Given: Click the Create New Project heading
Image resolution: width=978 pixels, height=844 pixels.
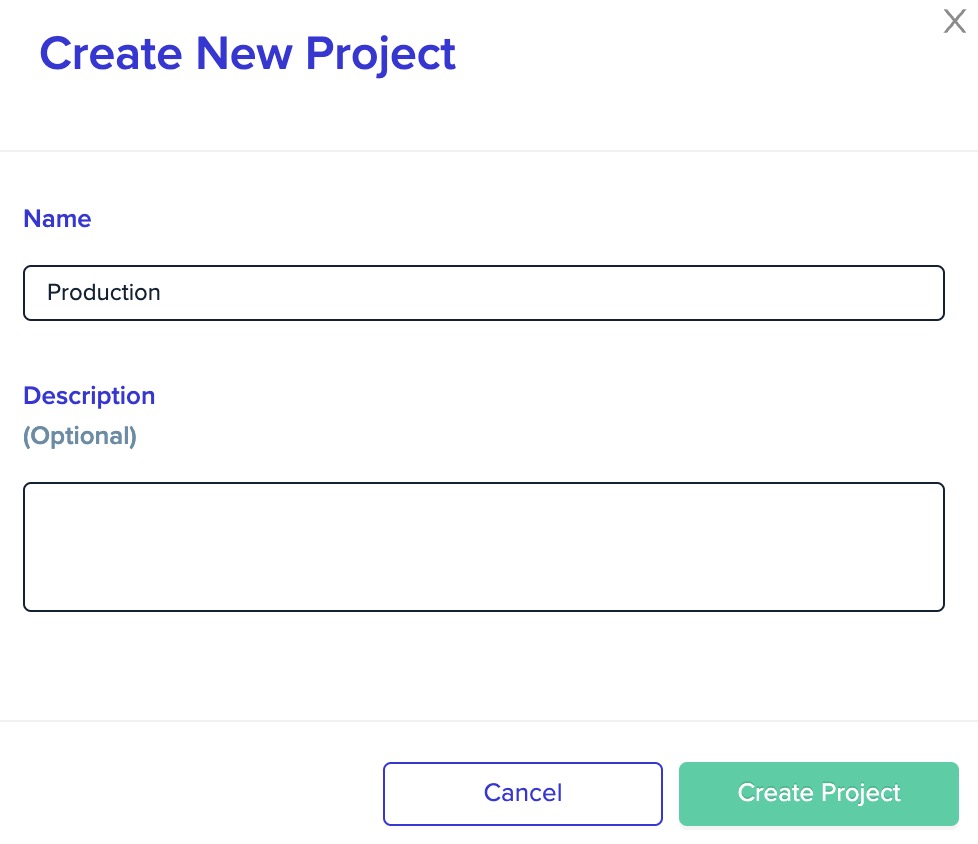Looking at the screenshot, I should click(x=247, y=53).
